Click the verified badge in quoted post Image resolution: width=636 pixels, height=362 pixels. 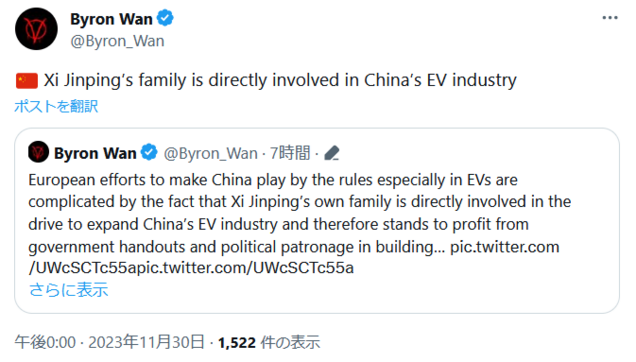149,153
